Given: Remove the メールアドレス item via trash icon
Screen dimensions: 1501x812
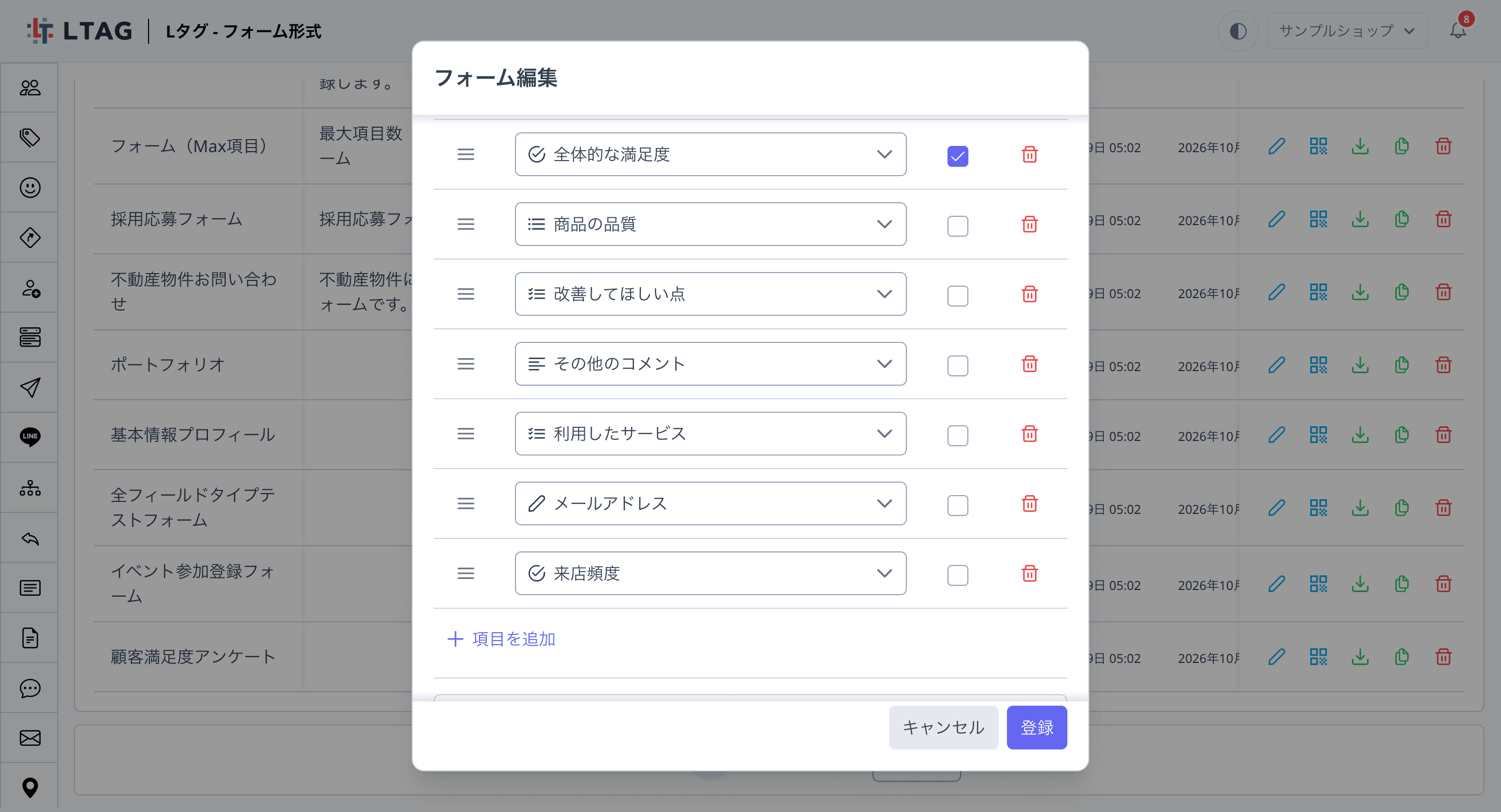Looking at the screenshot, I should click(x=1030, y=504).
